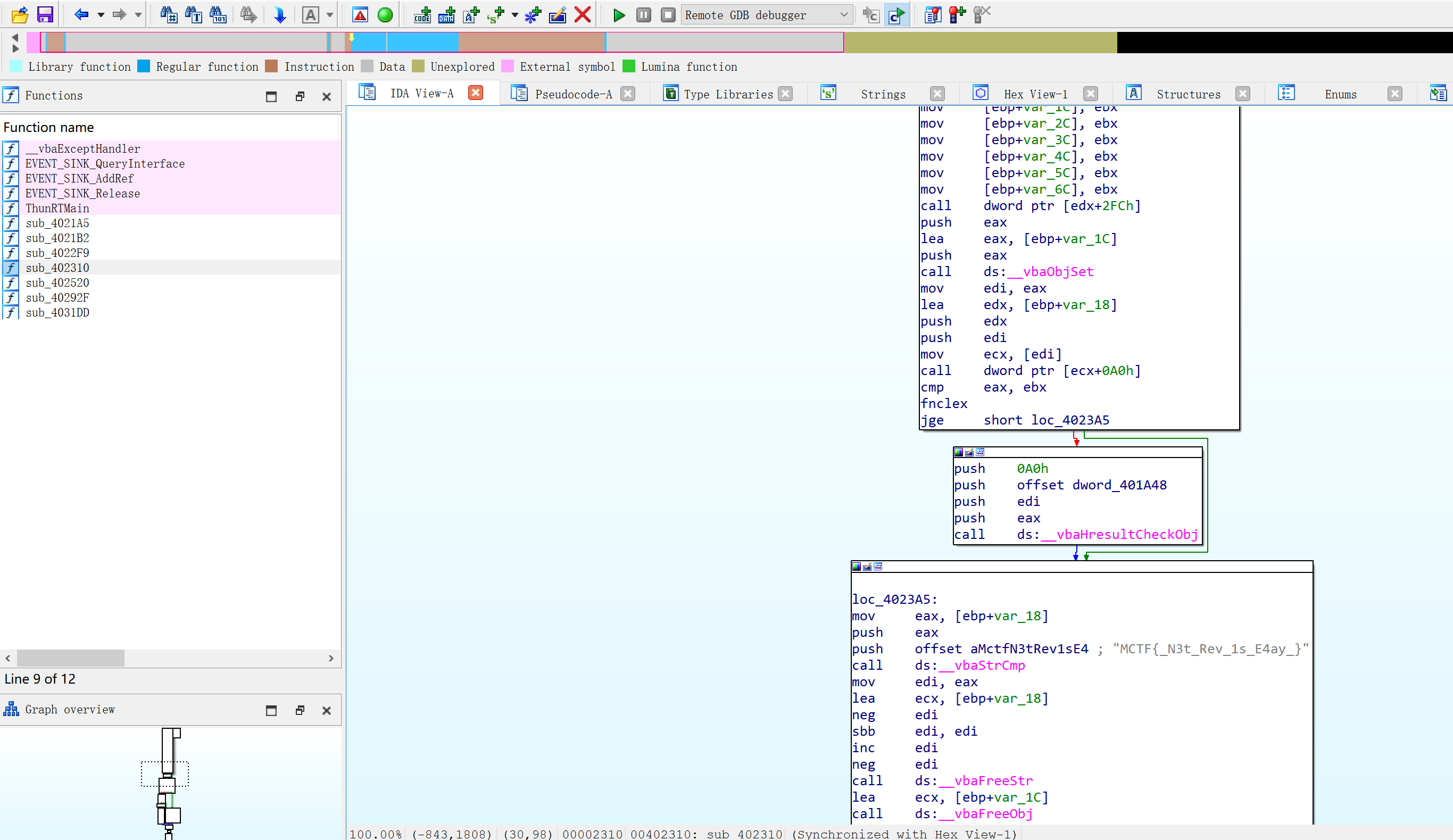Screen dimensions: 1453x840
Task: Click the Save database floppy icon
Action: coord(45,14)
